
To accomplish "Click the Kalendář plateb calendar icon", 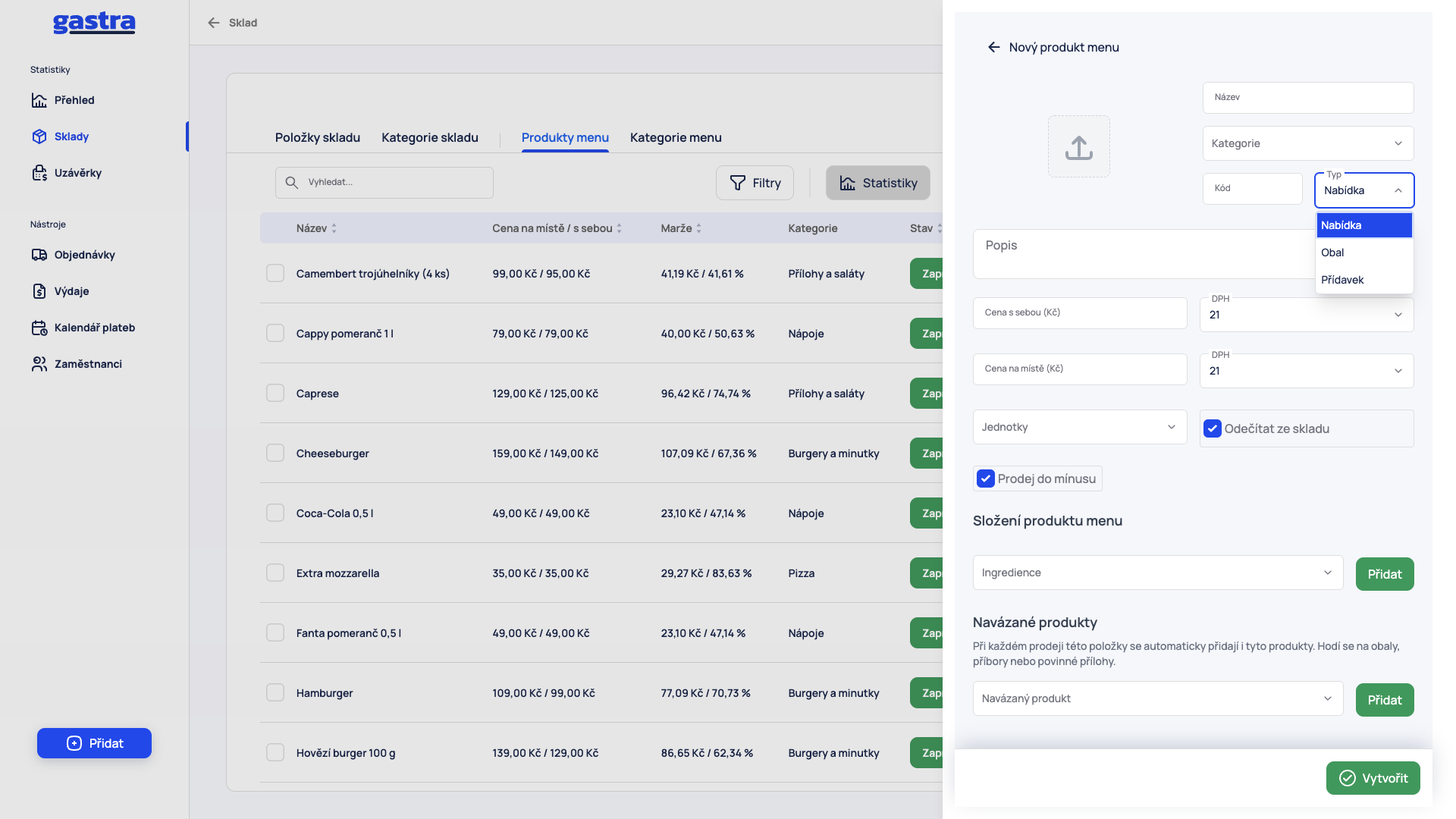I will [x=39, y=328].
